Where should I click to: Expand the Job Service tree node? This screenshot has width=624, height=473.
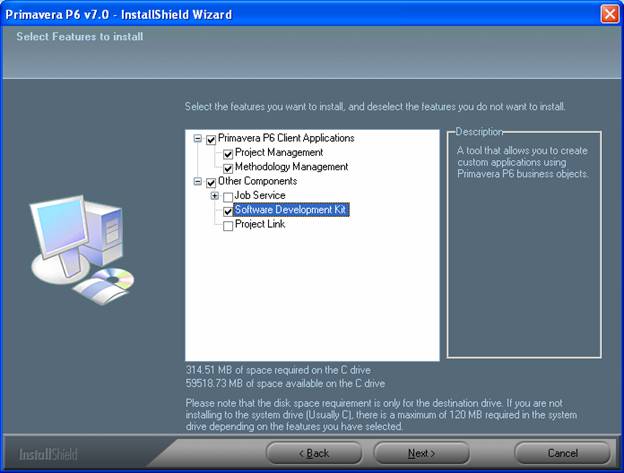coord(214,196)
